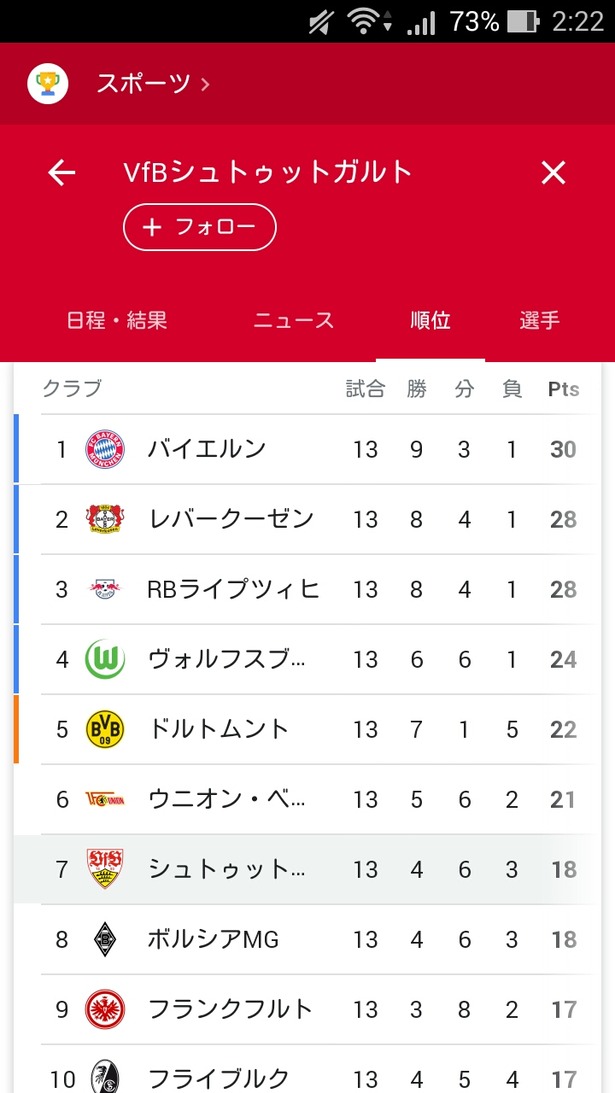Click the Dortmund BVB yellow logo
This screenshot has height=1093, width=615.
(x=105, y=730)
